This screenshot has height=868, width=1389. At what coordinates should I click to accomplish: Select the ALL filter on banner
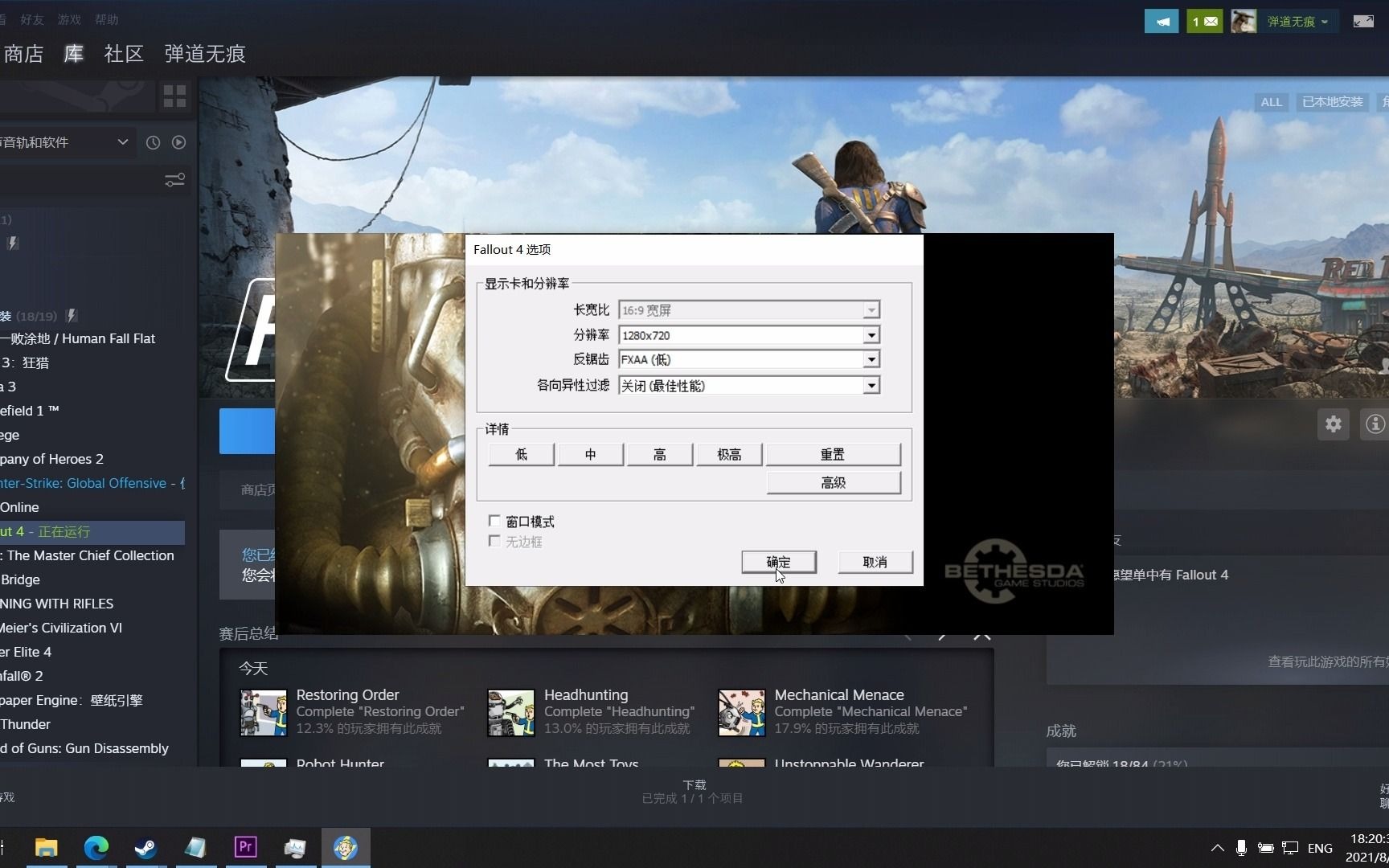tap(1271, 102)
